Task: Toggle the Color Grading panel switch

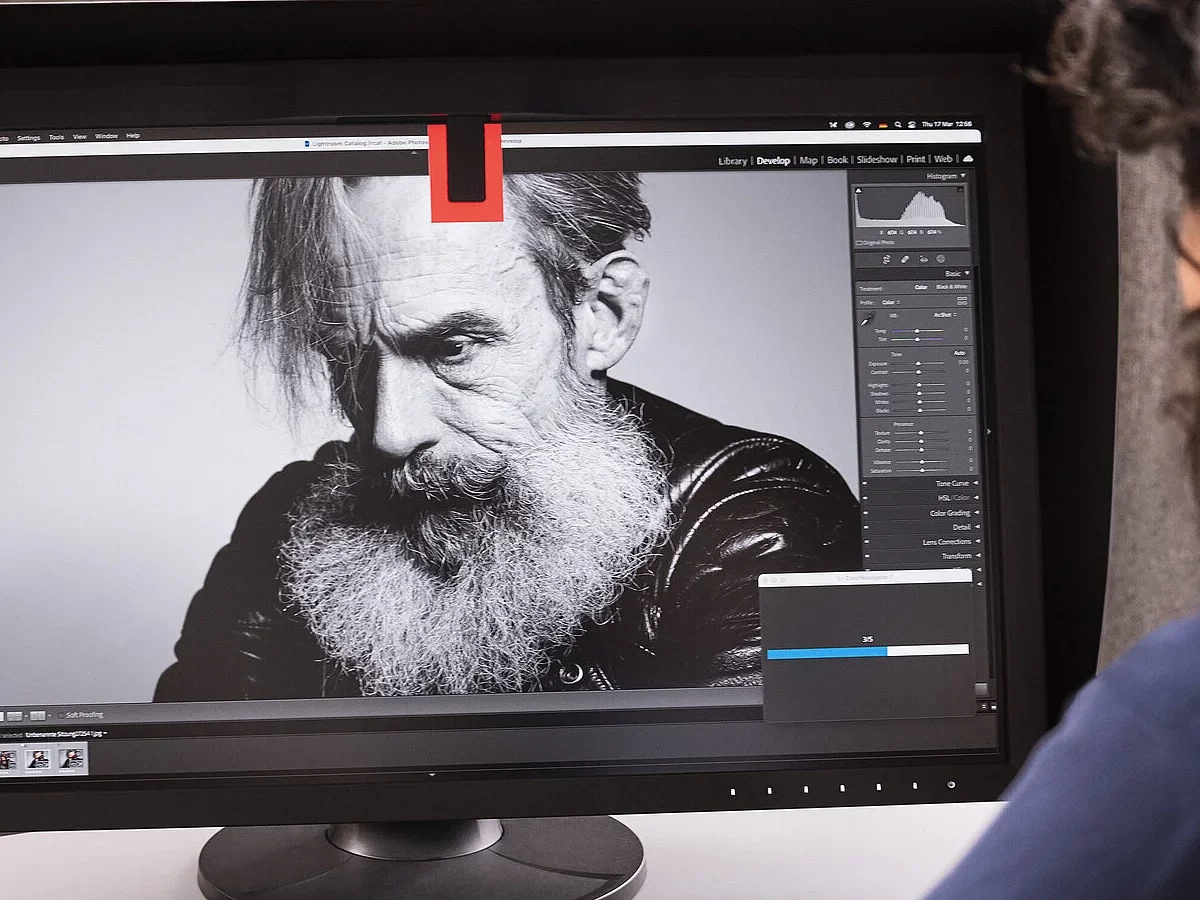Action: click(866, 513)
